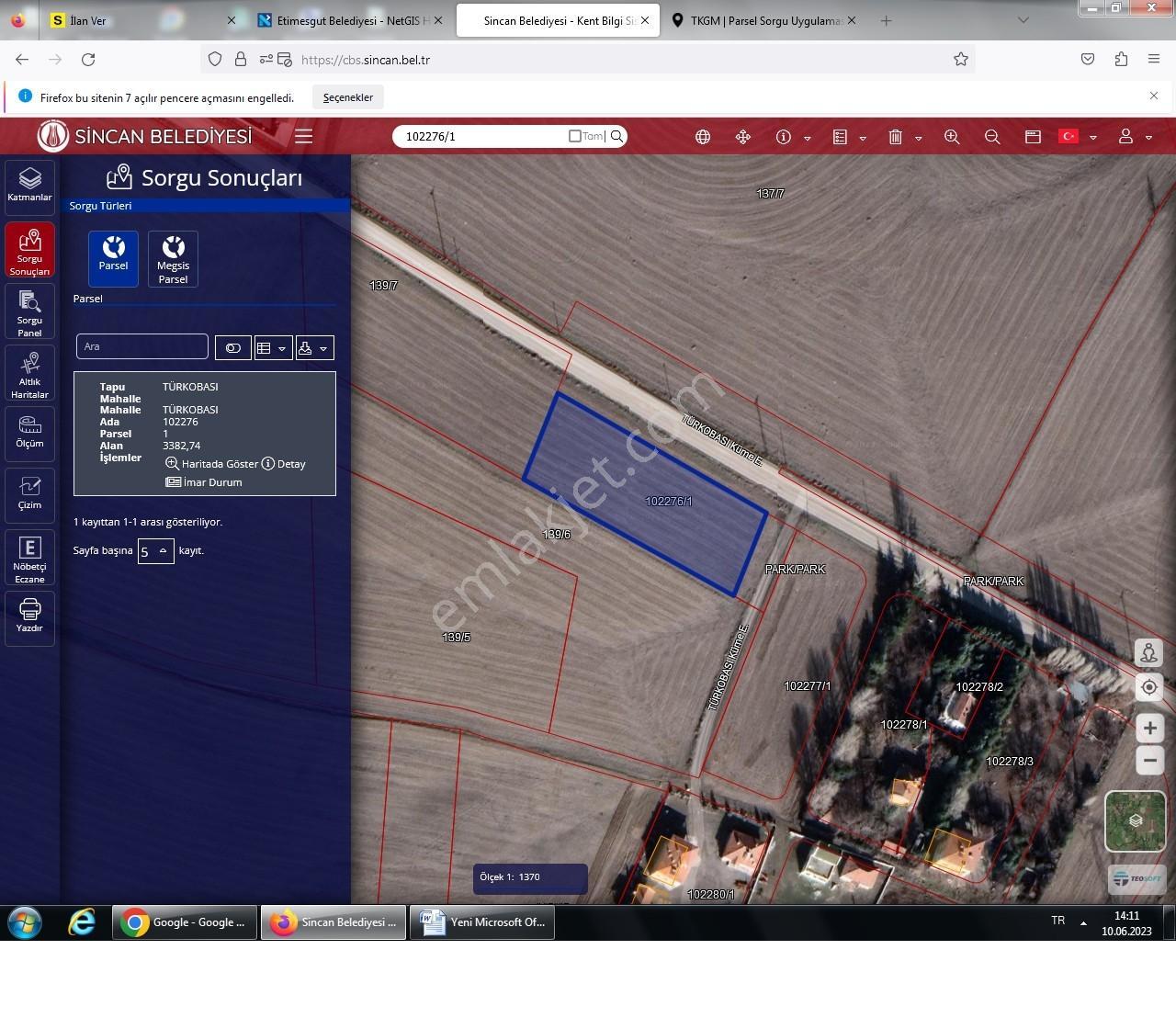Select the Megsis Parsel query type

click(x=173, y=259)
